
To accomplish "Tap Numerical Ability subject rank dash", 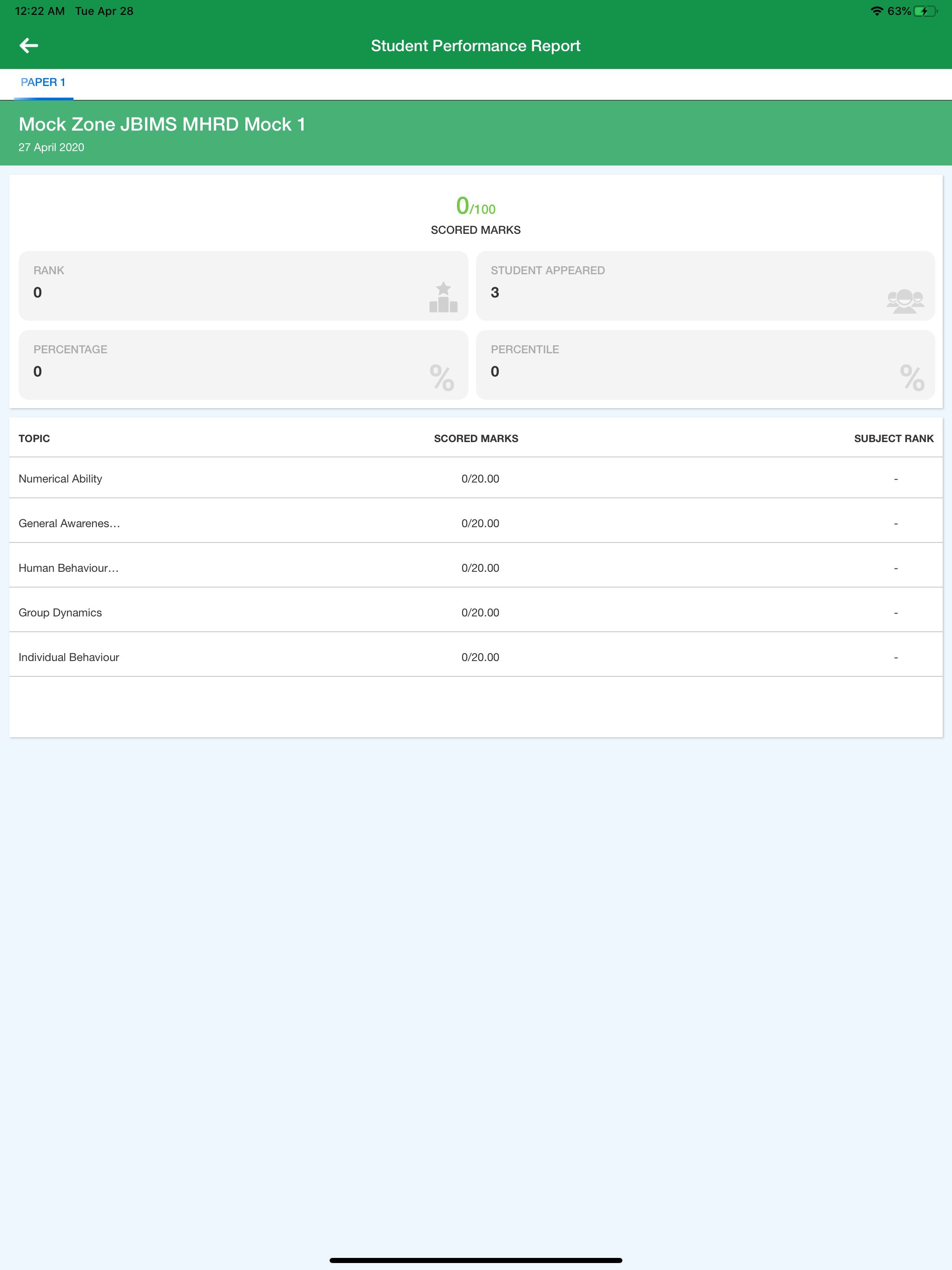I will [896, 479].
